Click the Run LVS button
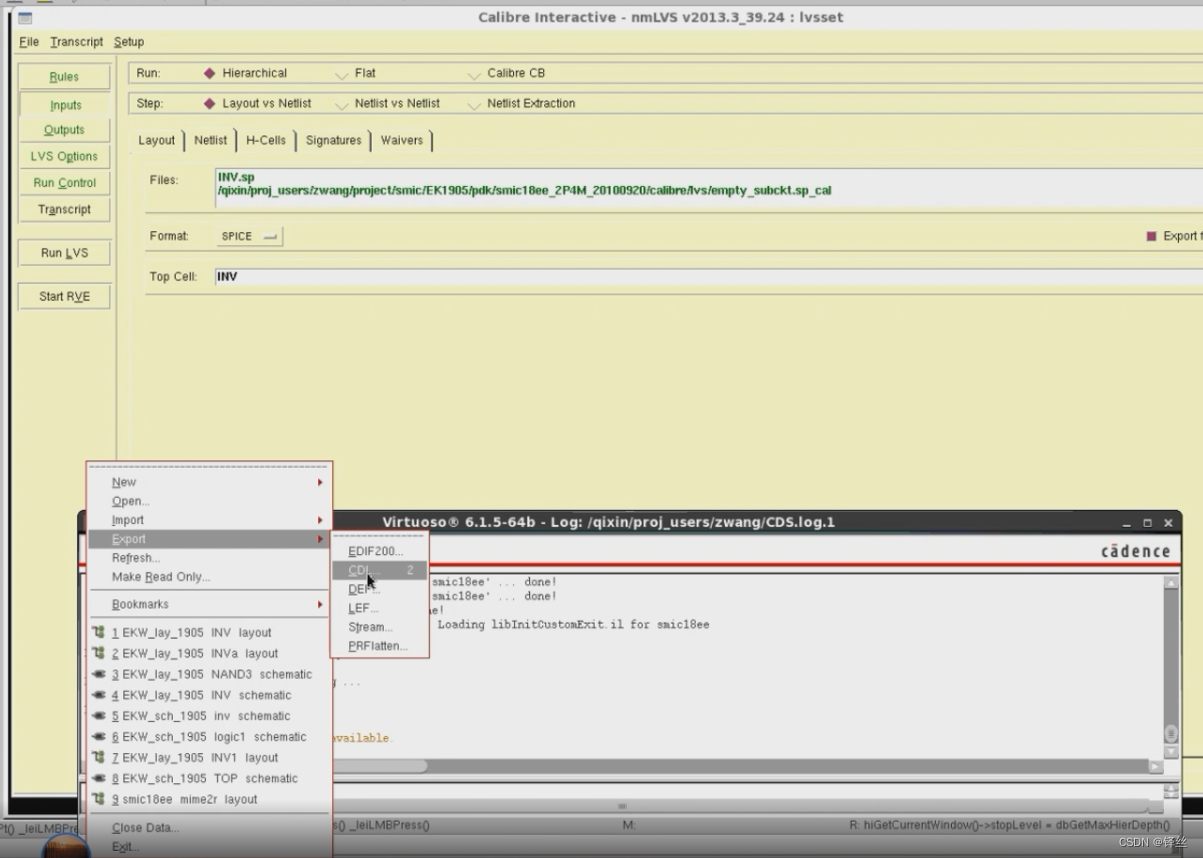Viewport: 1203px width, 858px height. click(x=64, y=253)
